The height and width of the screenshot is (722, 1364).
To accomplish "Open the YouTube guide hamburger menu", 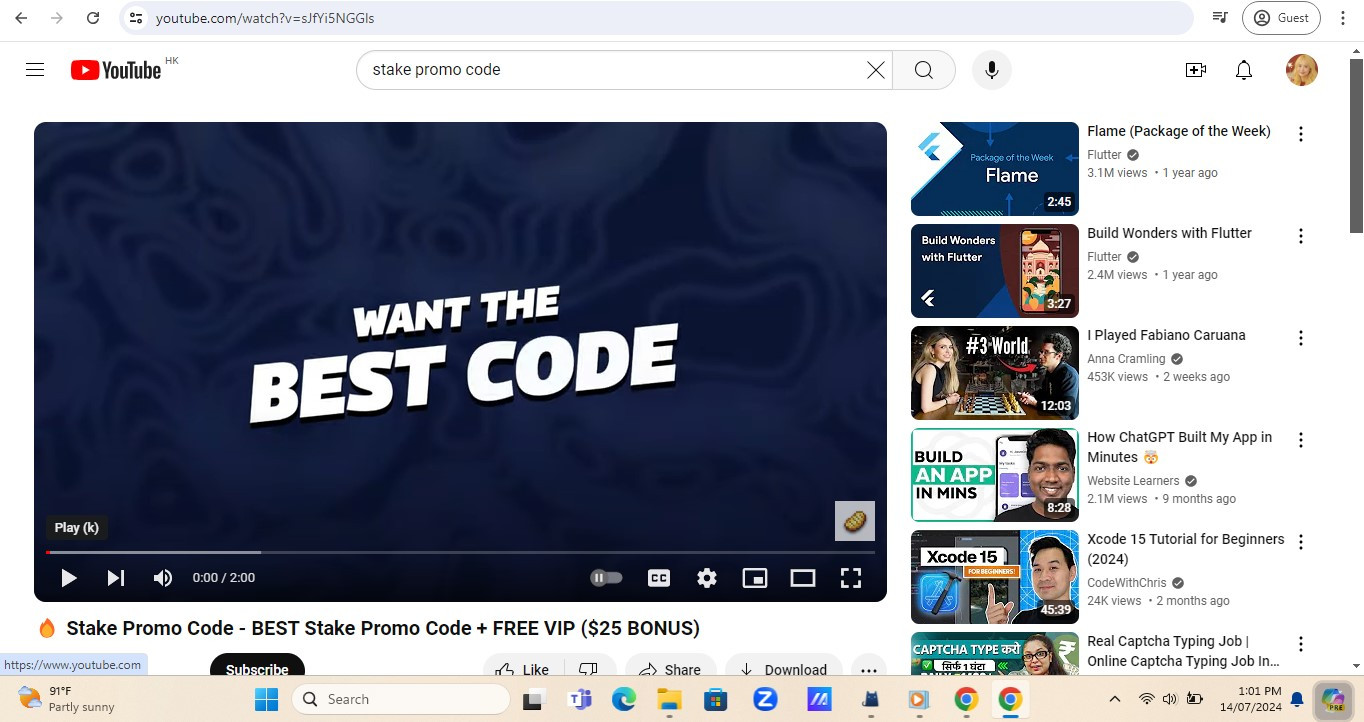I will point(35,70).
